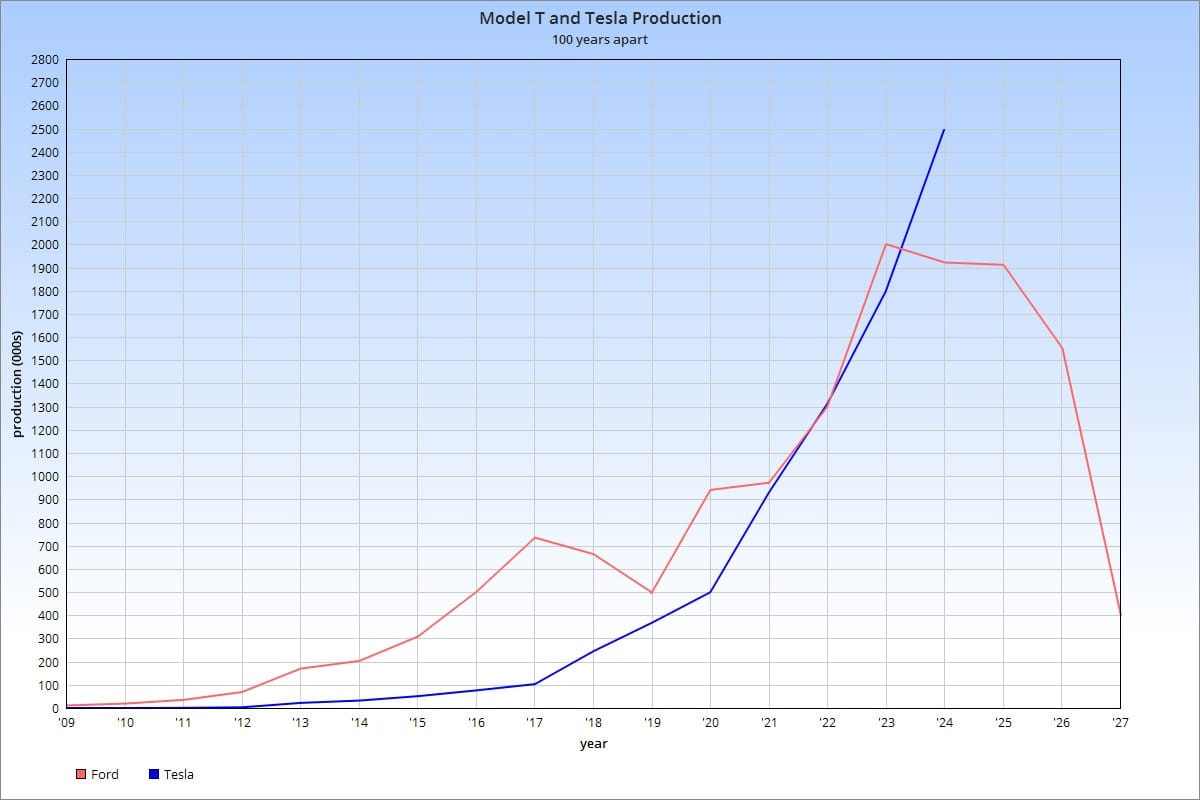Click the 500 y-axis value

point(49,593)
